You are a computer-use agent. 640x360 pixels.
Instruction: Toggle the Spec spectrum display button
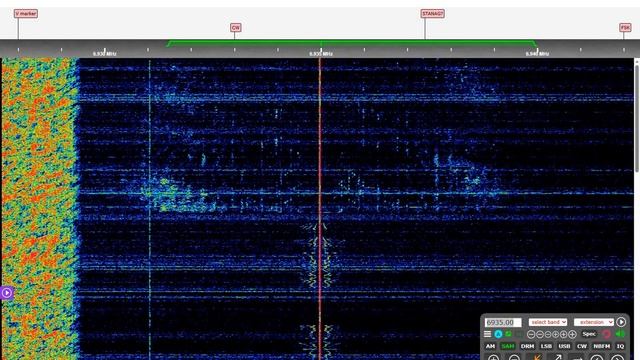[x=589, y=334]
